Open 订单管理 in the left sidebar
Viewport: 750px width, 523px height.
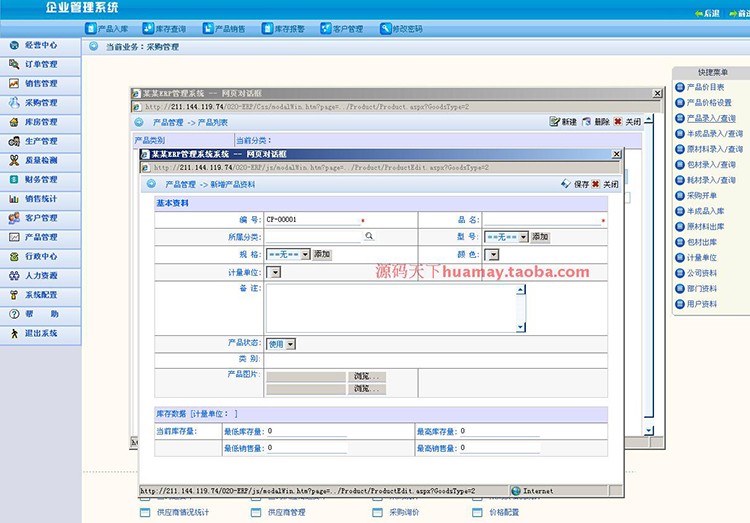tap(40, 65)
